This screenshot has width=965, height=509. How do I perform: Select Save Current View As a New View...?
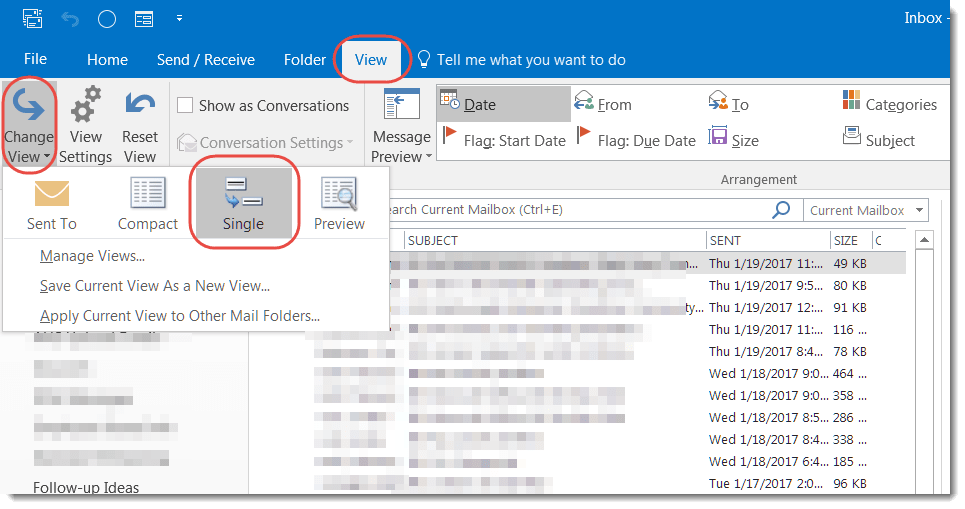[x=155, y=286]
